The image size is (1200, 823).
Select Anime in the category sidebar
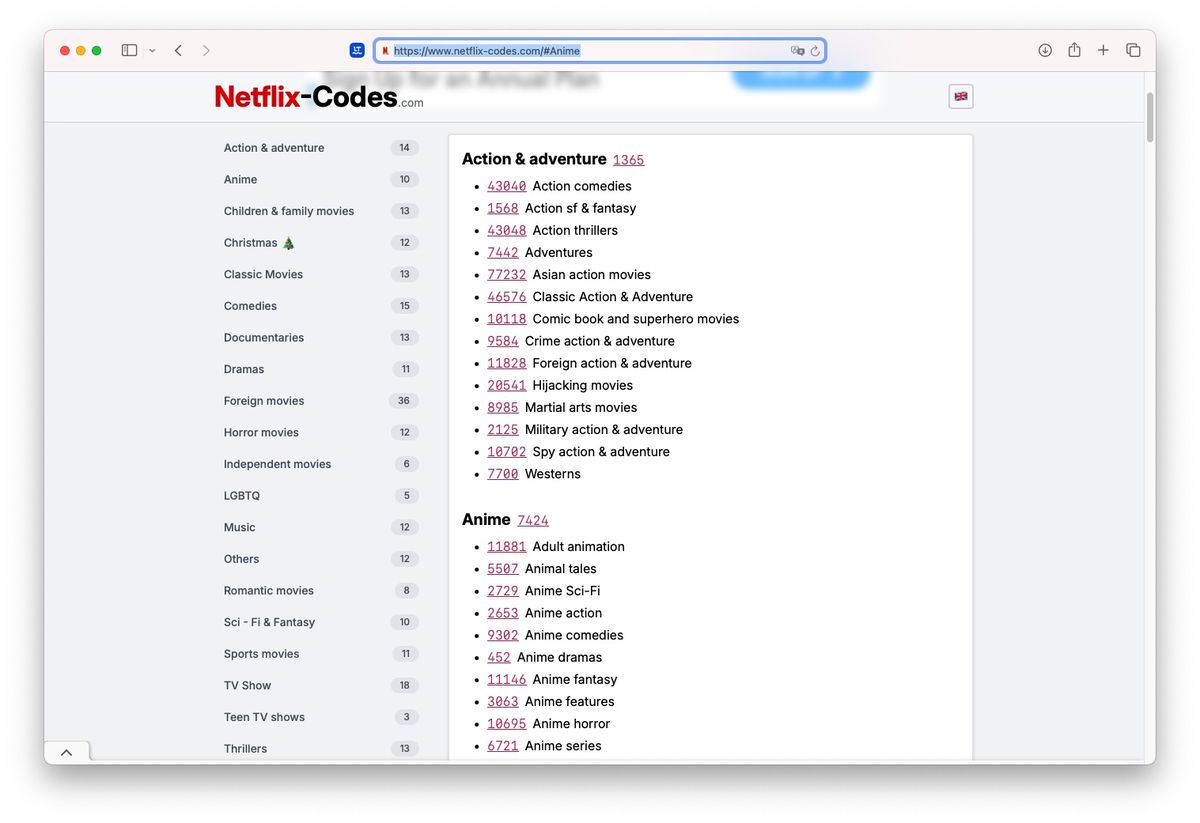coord(240,179)
